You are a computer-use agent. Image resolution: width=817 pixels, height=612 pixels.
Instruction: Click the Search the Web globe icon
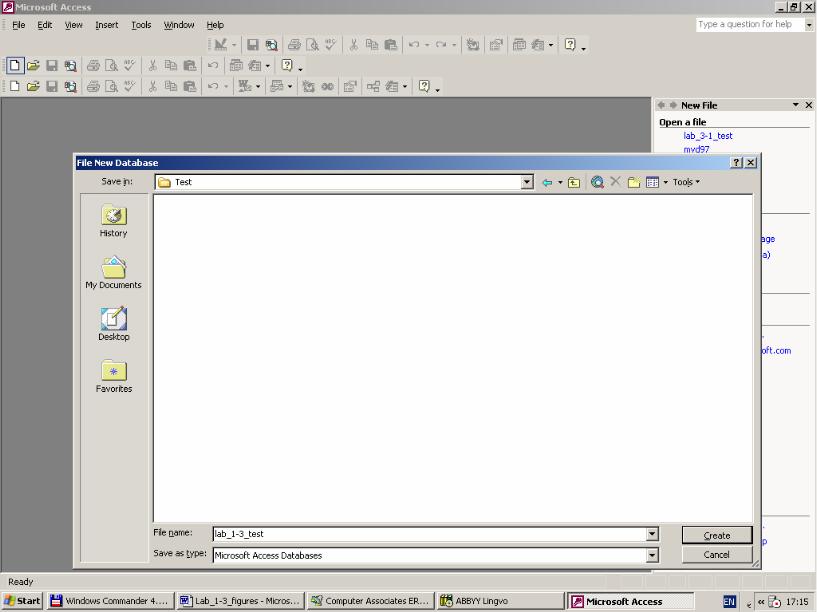click(x=597, y=182)
